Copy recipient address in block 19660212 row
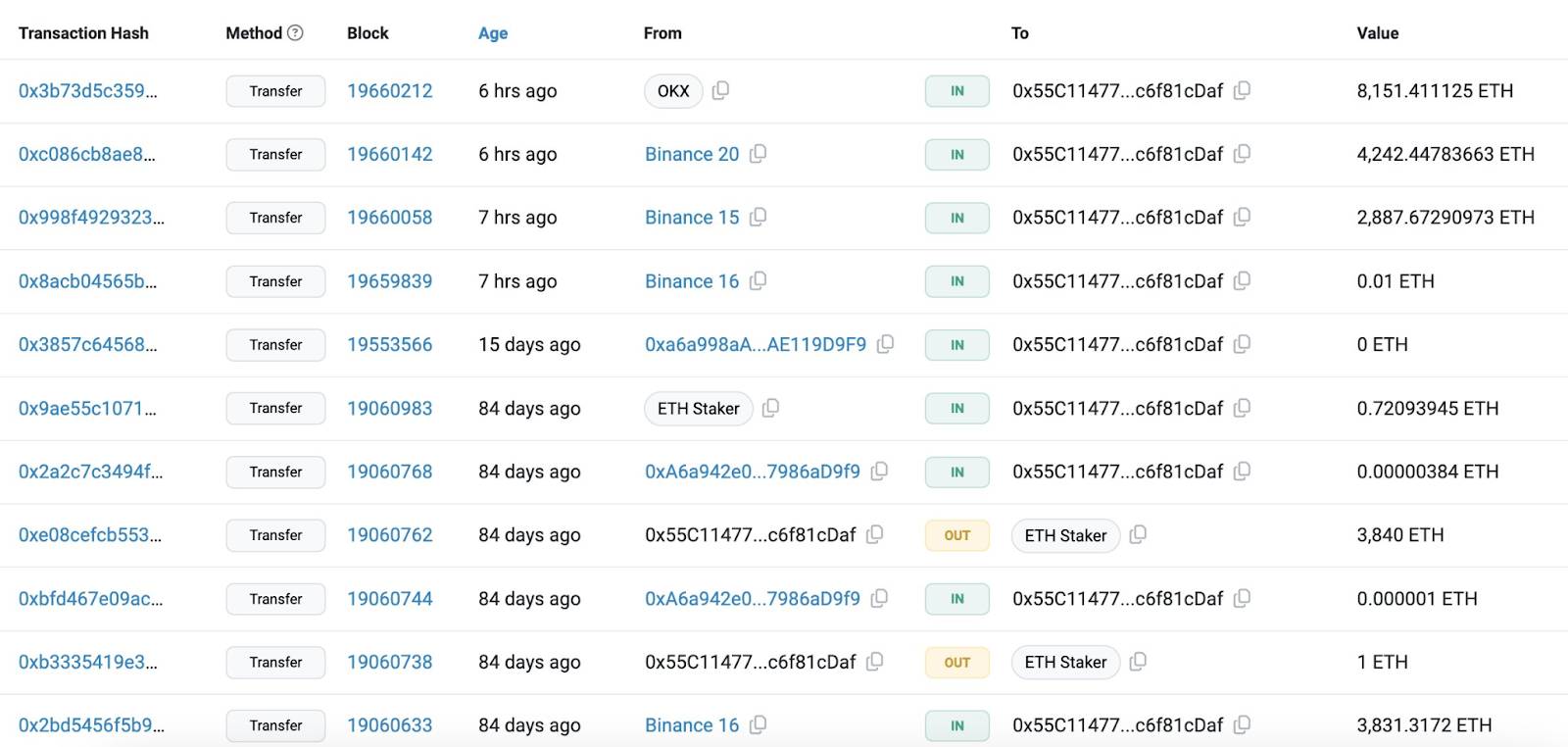The image size is (1568, 747). 1242,90
